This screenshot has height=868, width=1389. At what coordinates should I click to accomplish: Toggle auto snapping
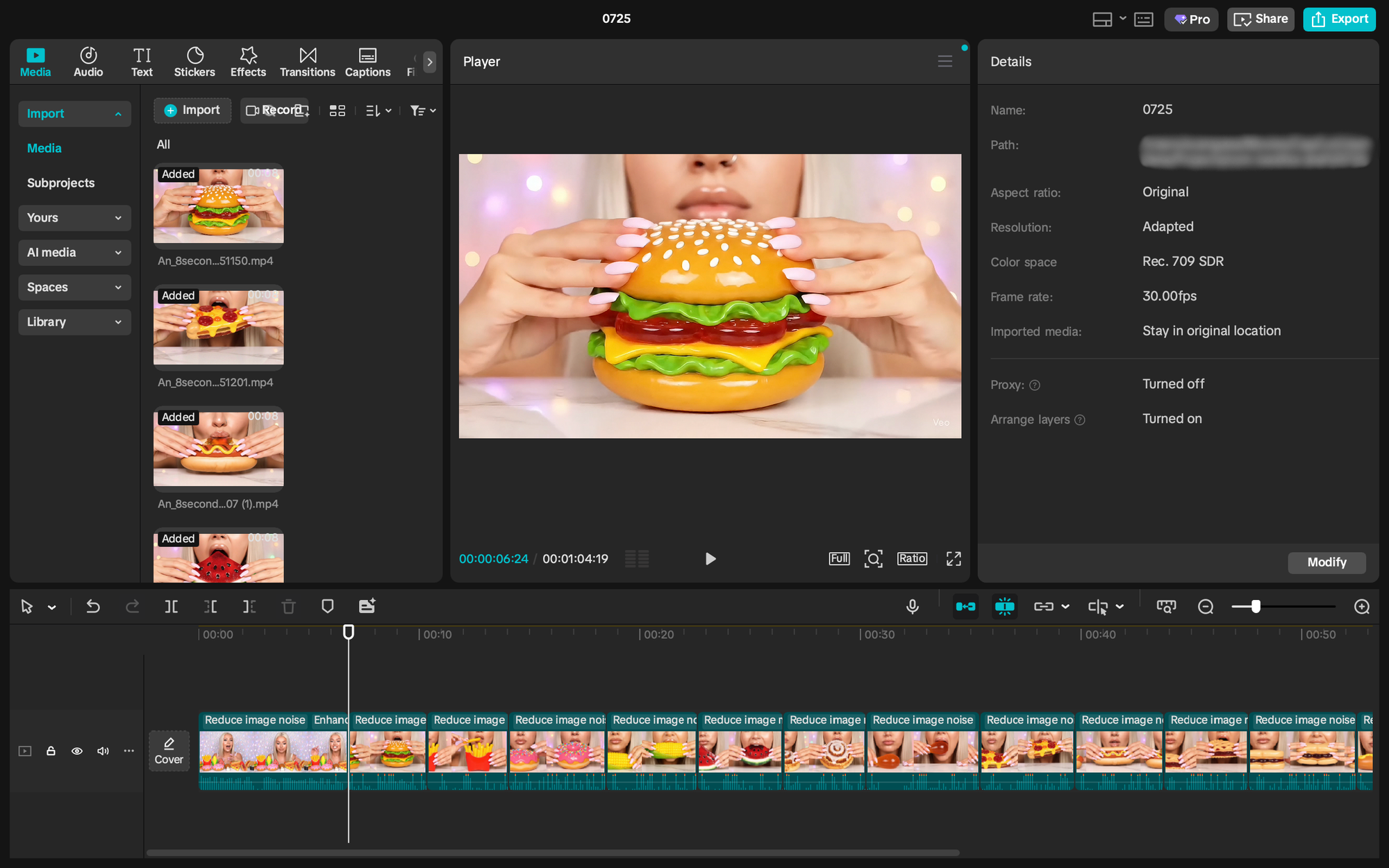[1005, 607]
